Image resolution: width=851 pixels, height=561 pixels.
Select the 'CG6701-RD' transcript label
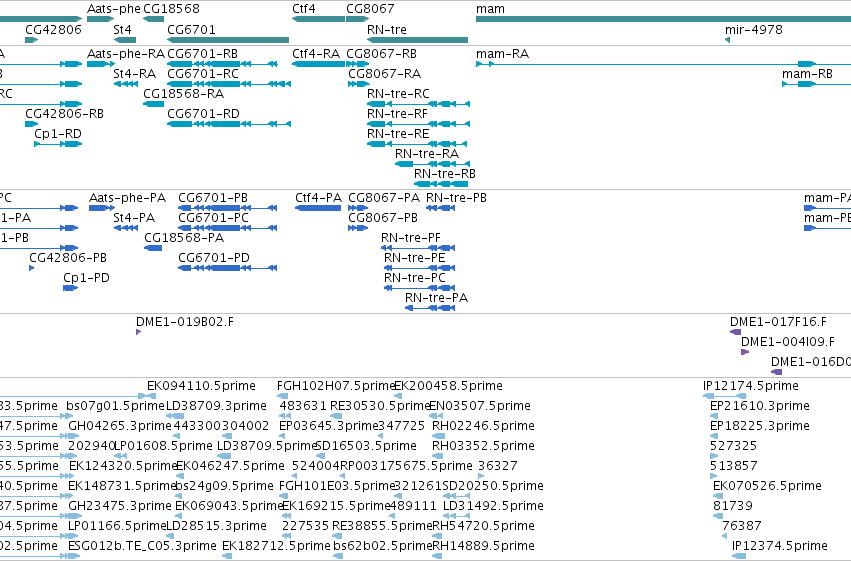click(x=203, y=113)
